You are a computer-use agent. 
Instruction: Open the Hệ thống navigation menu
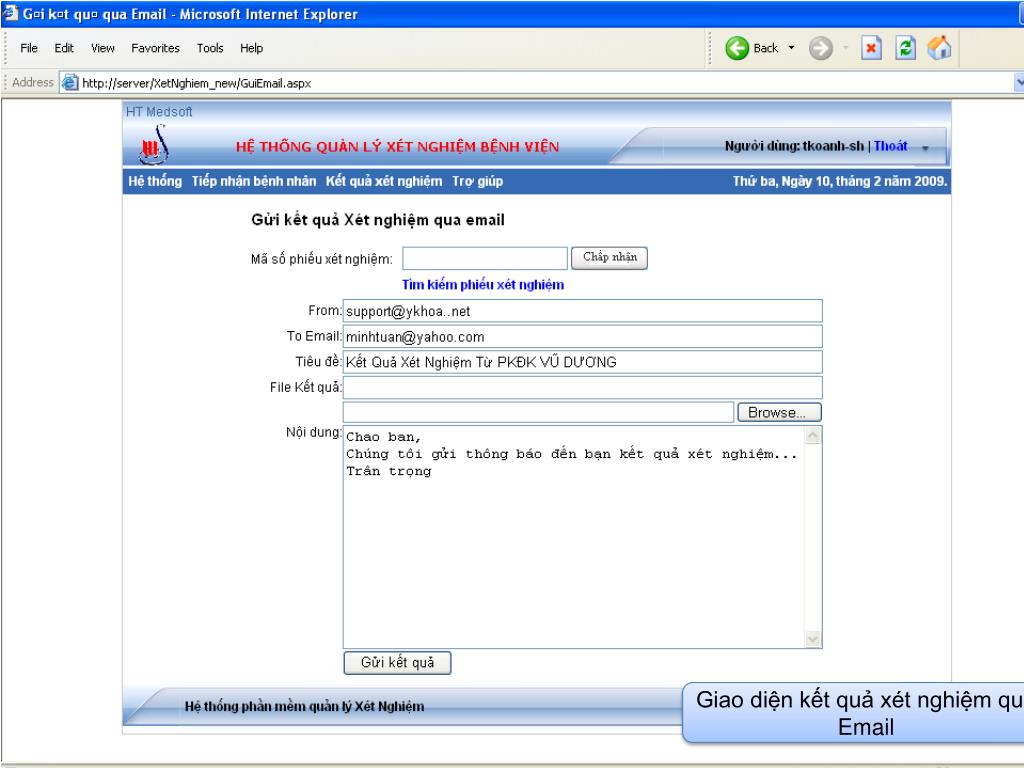[x=154, y=181]
